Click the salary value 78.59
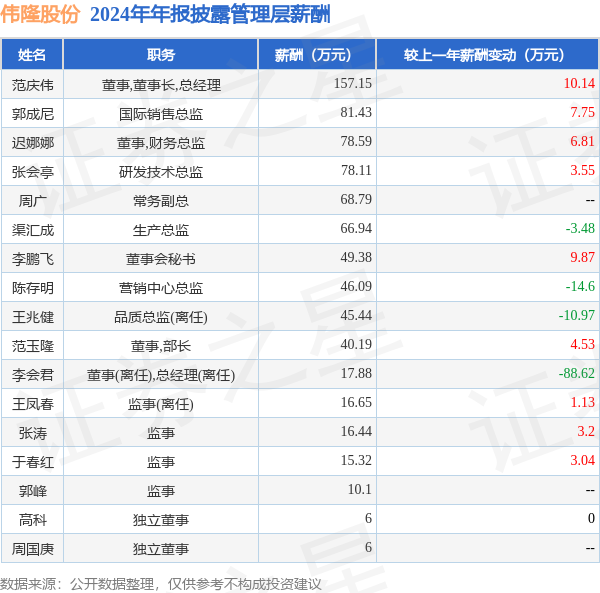600x593 pixels. pyautogui.click(x=356, y=142)
